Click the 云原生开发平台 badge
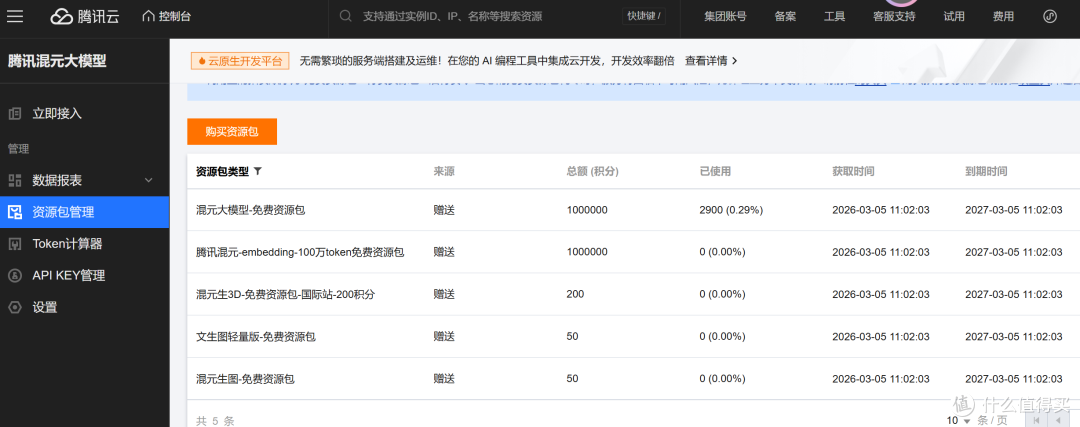This screenshot has width=1080, height=427. (240, 61)
